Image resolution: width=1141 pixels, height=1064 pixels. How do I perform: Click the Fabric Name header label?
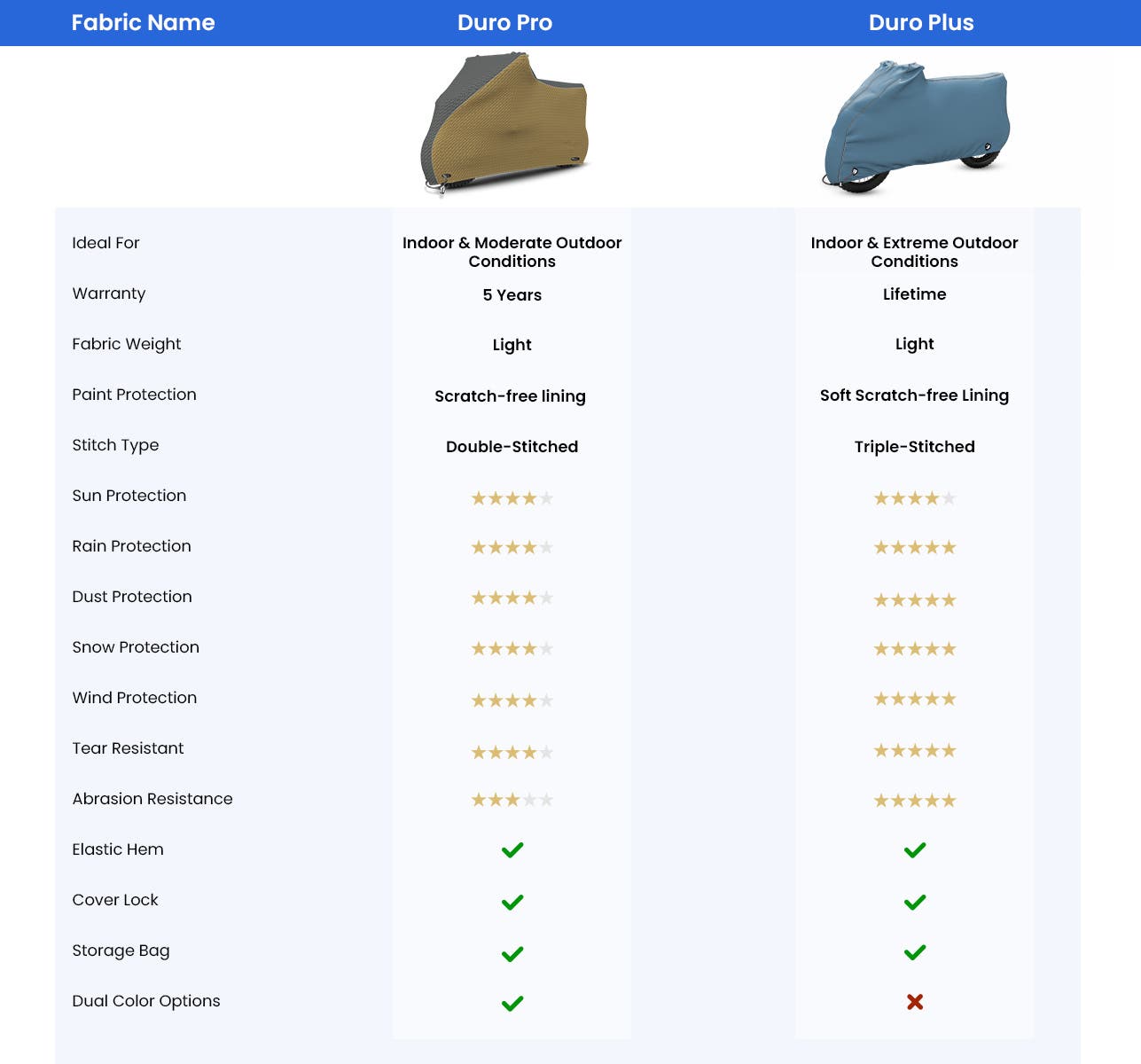pyautogui.click(x=143, y=23)
